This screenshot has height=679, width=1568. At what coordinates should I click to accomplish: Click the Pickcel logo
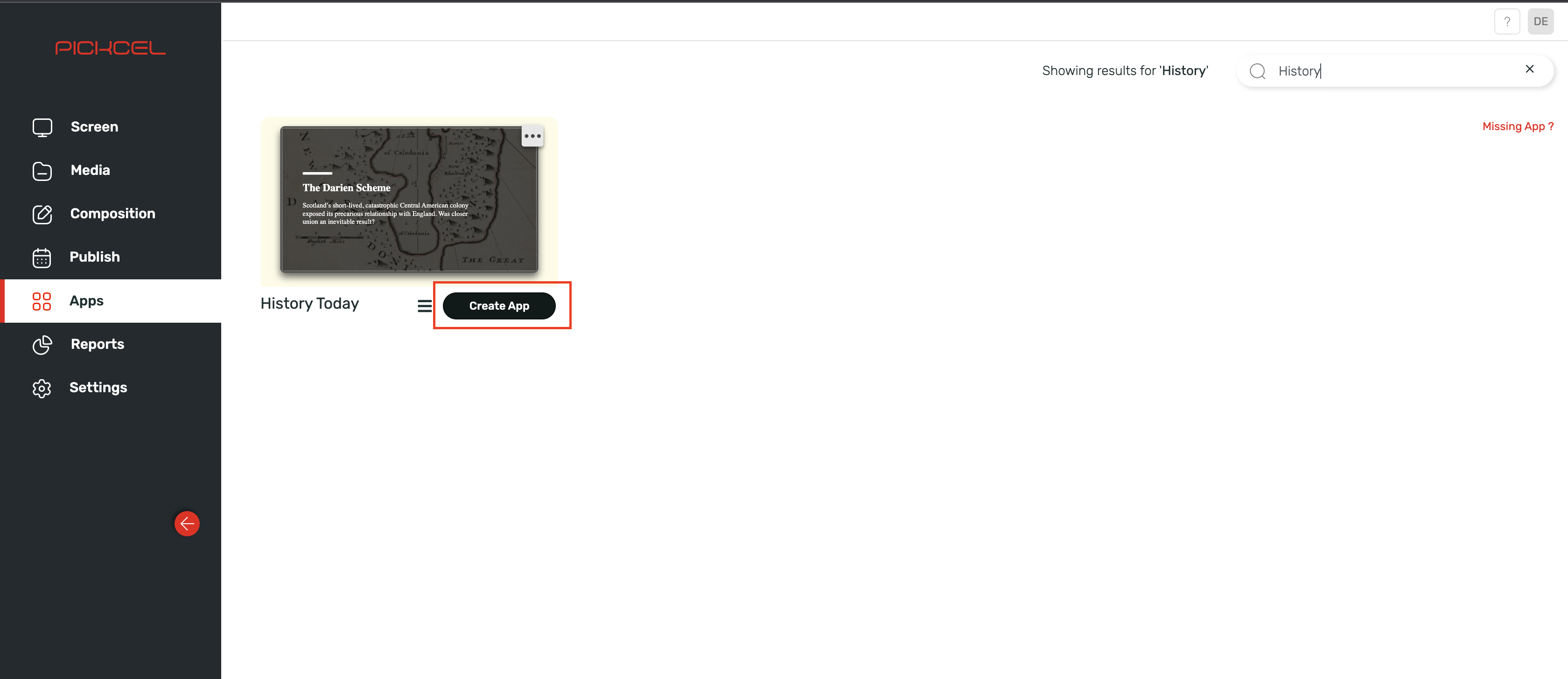[x=110, y=48]
